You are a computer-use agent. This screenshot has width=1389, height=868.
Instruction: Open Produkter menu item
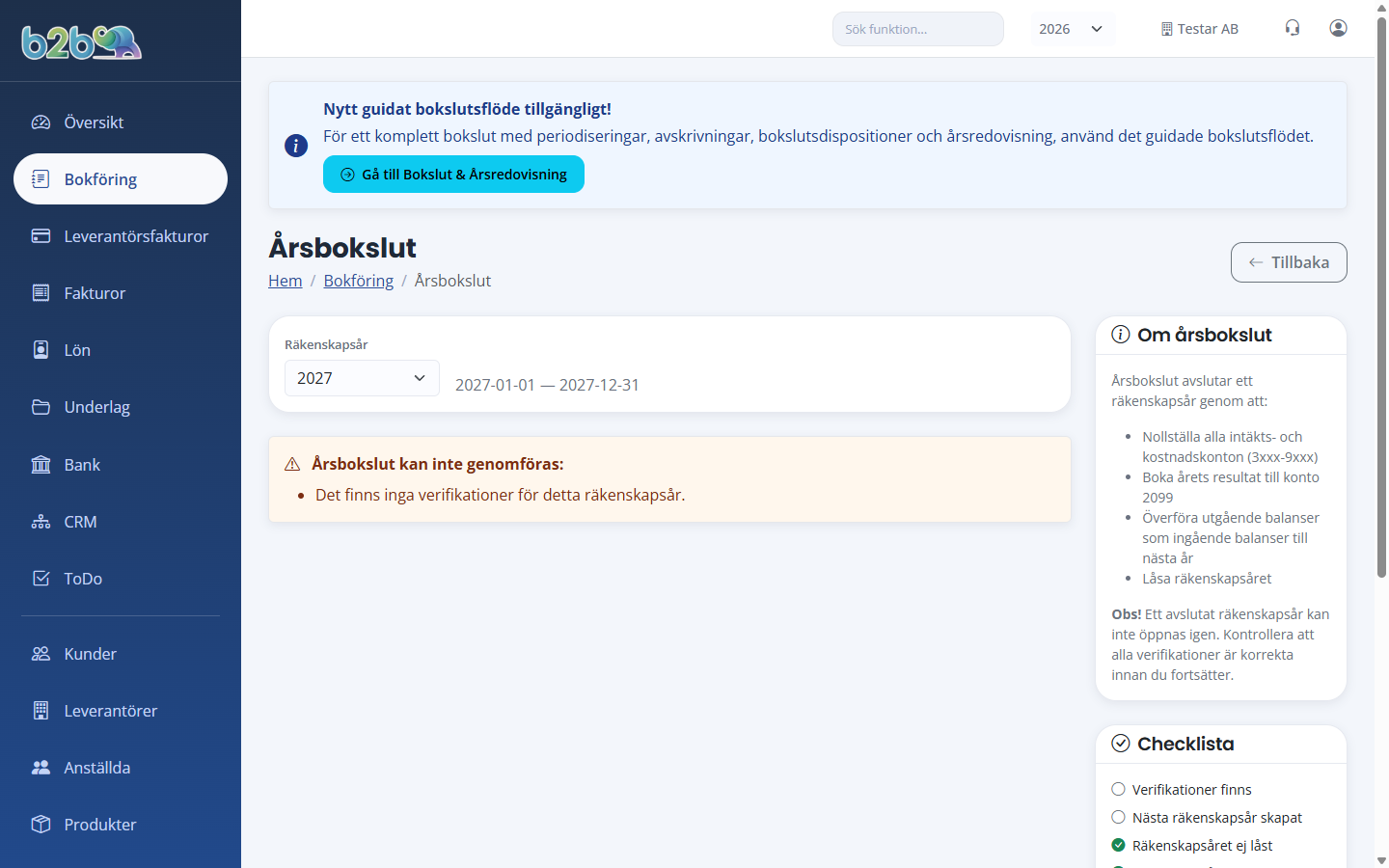pos(121,825)
